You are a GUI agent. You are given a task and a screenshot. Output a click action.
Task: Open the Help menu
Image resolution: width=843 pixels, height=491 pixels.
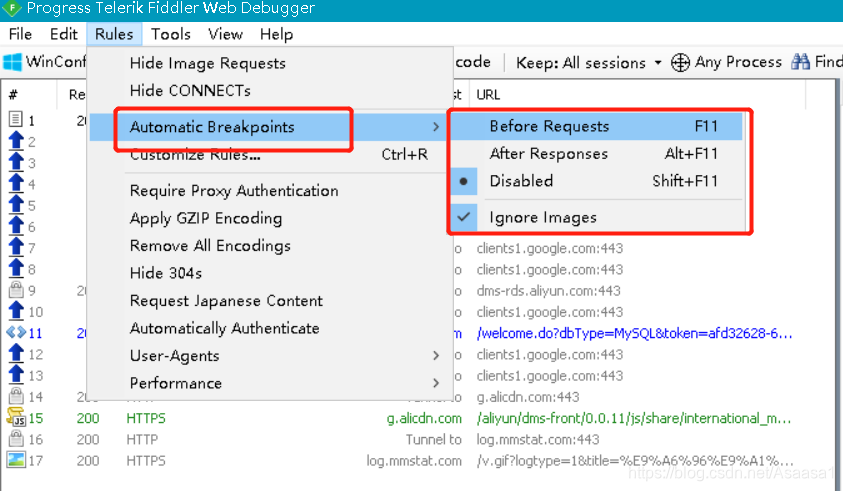[x=276, y=34]
